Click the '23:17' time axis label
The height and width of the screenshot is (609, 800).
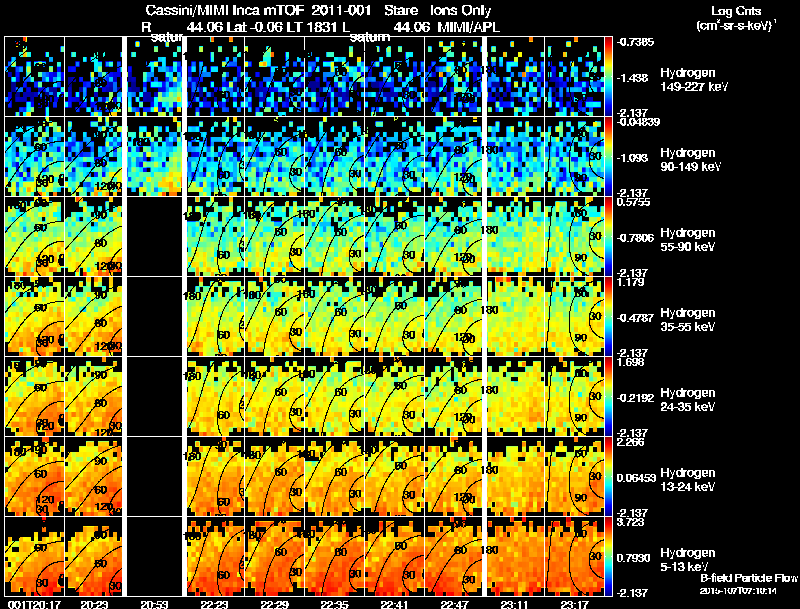(574, 604)
